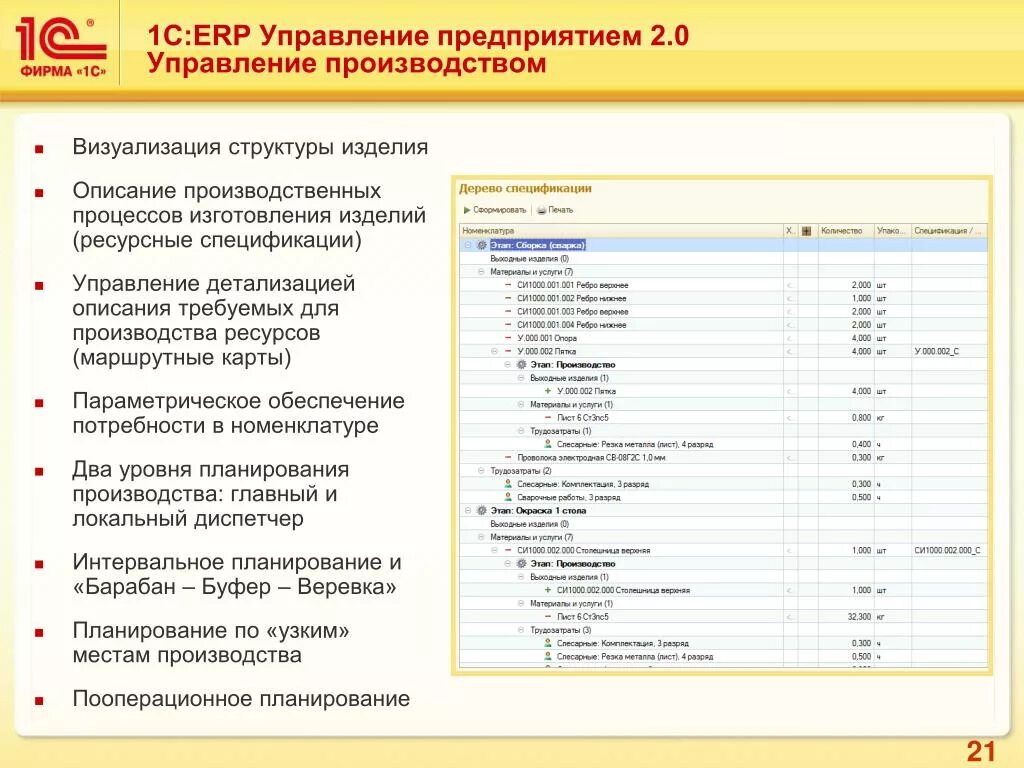Collapse the Этап: Сборка (сварка) node
Image resolution: width=1024 pixels, height=768 pixels.
pos(468,245)
